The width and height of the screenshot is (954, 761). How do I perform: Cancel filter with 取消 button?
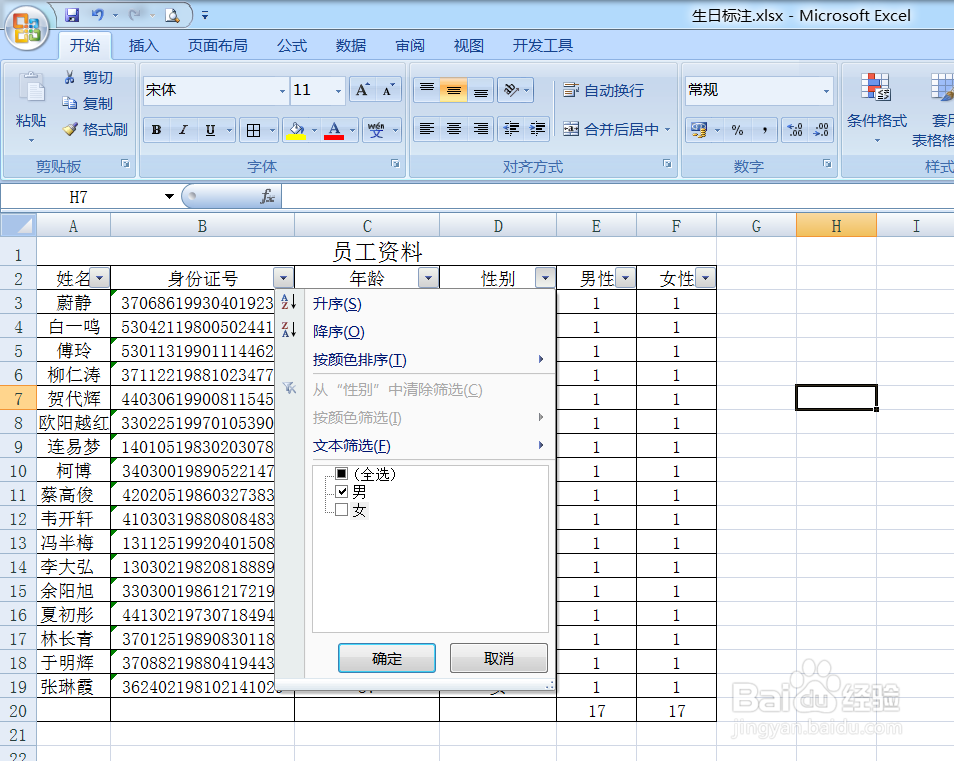point(499,658)
